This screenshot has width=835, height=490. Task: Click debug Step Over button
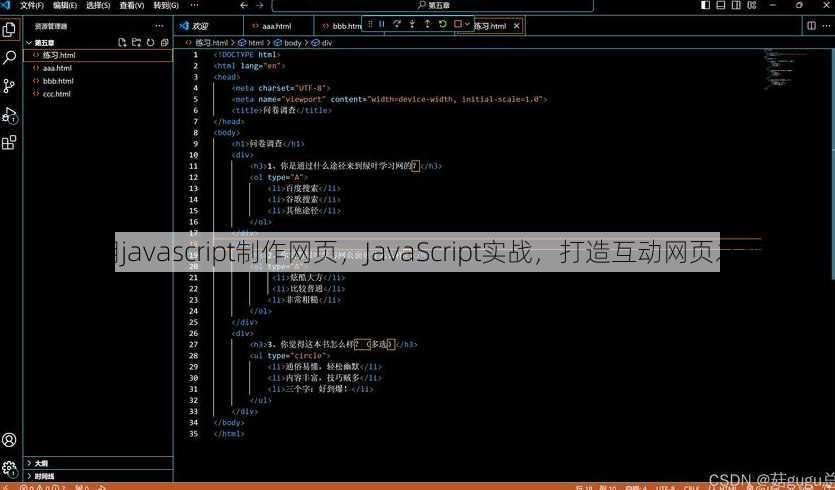[397, 24]
